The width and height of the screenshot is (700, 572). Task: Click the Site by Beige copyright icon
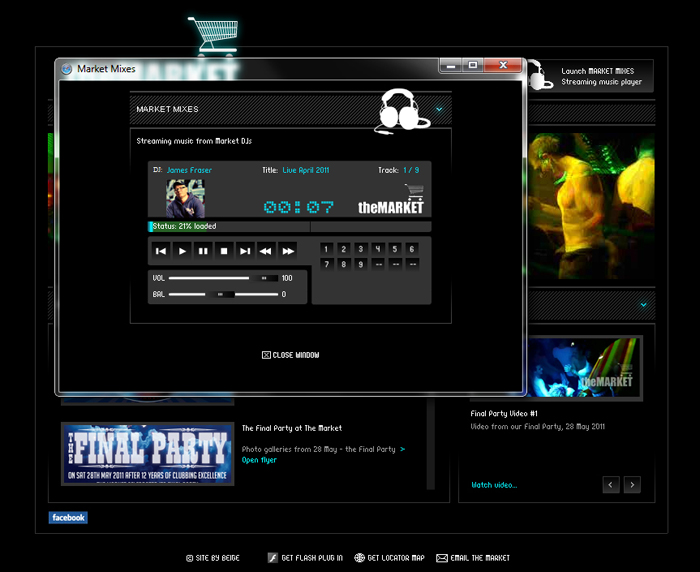189,558
